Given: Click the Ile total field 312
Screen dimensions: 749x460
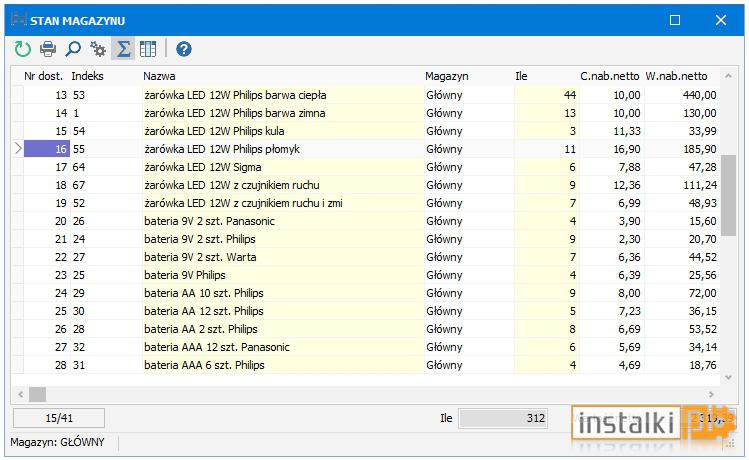Looking at the screenshot, I should coord(503,418).
